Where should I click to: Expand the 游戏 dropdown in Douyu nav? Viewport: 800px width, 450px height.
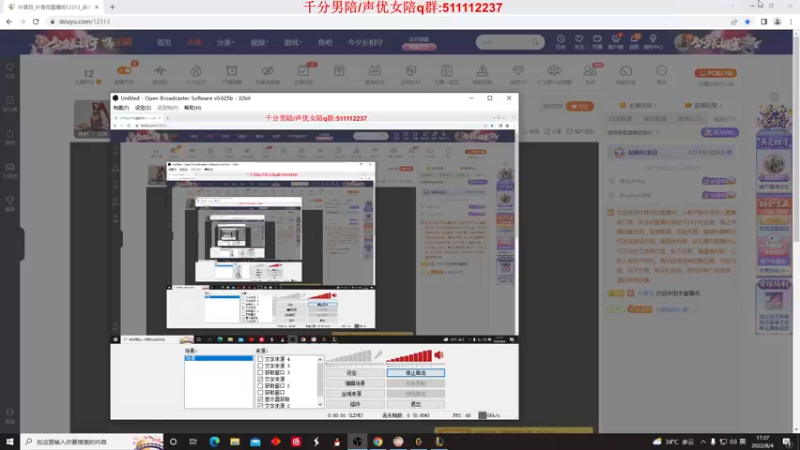coord(293,42)
